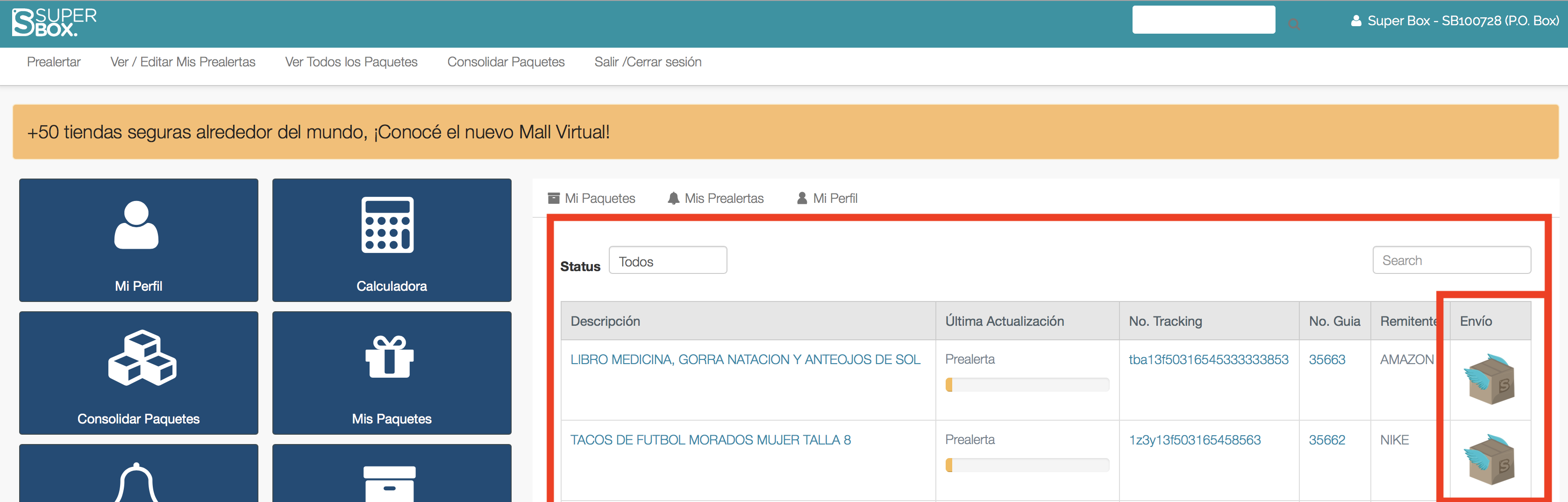
Task: Open the tile with the bell icon
Action: [139, 473]
